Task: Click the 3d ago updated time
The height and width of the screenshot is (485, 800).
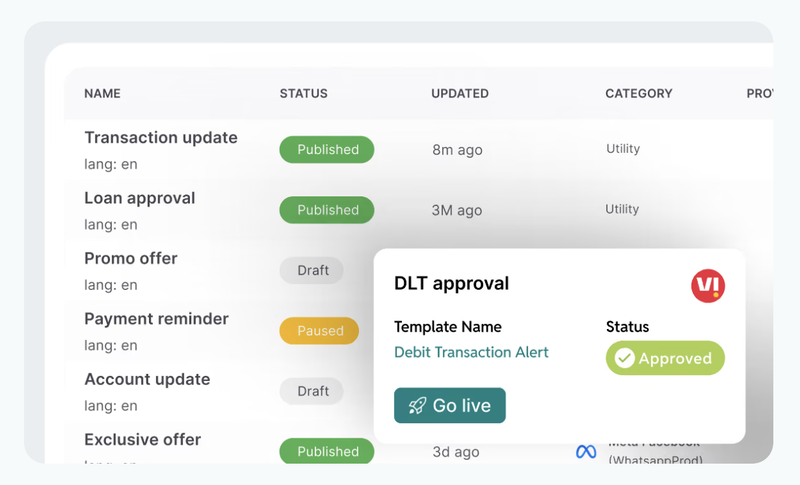Action: click(456, 452)
